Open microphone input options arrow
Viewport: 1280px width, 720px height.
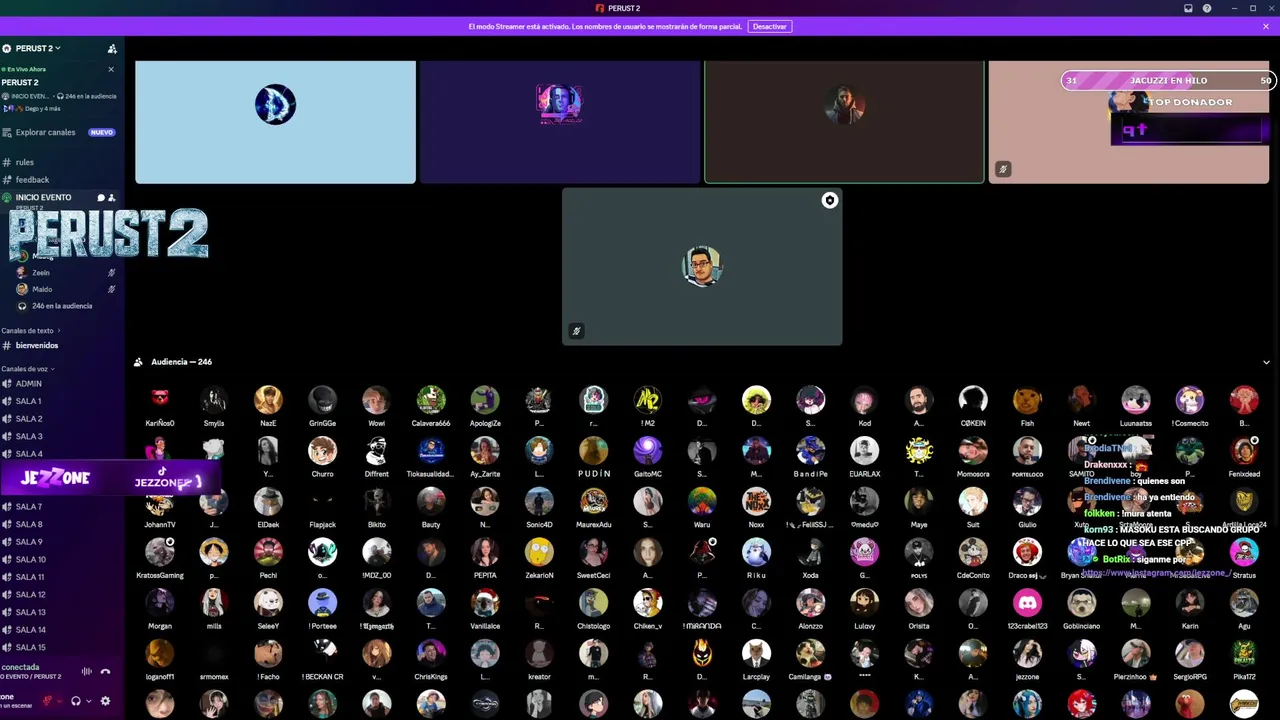59,701
